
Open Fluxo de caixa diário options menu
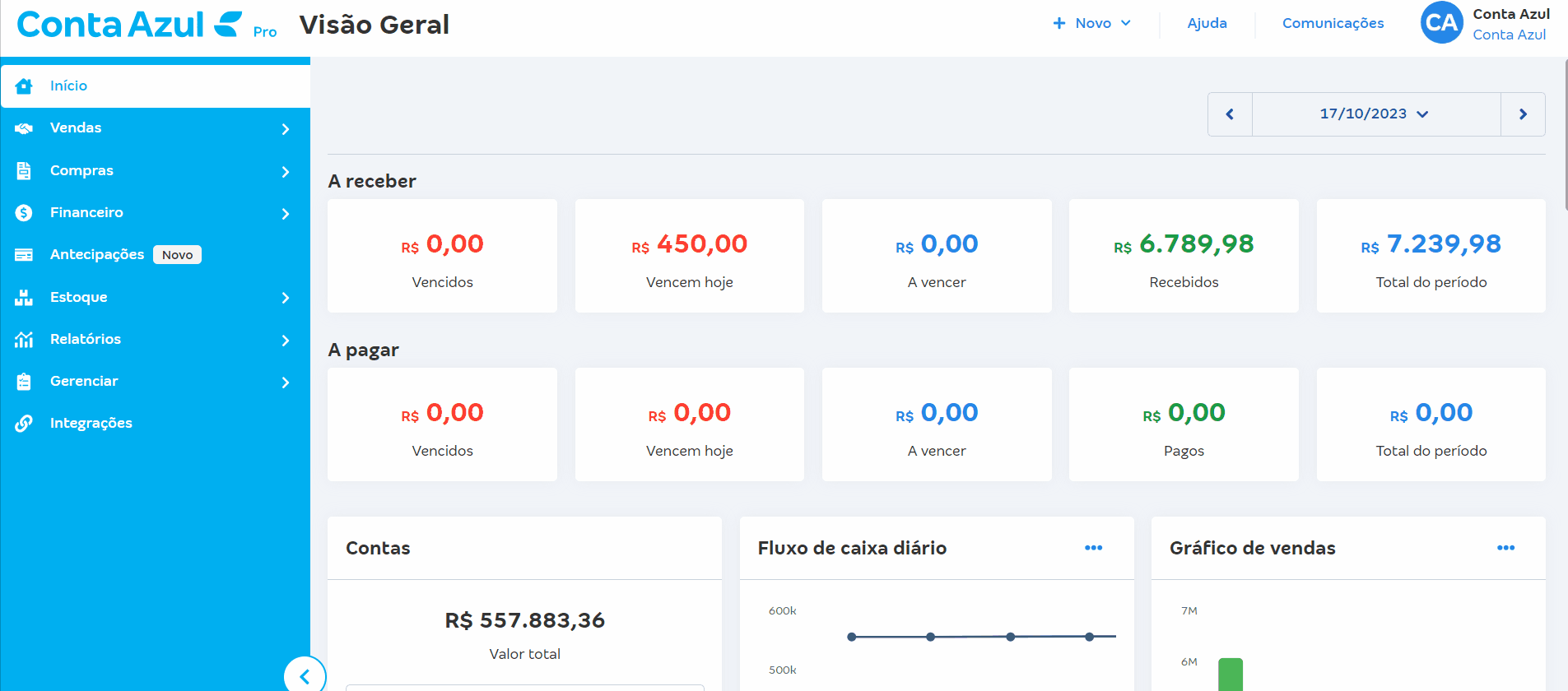coord(1093,548)
